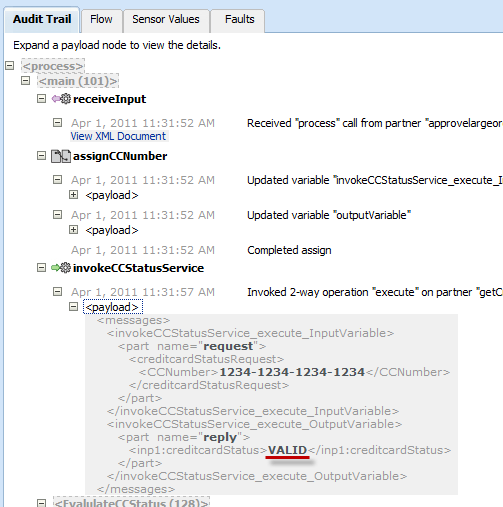Open the View XML Document link
Screen dimensions: 503x507
tap(118, 136)
